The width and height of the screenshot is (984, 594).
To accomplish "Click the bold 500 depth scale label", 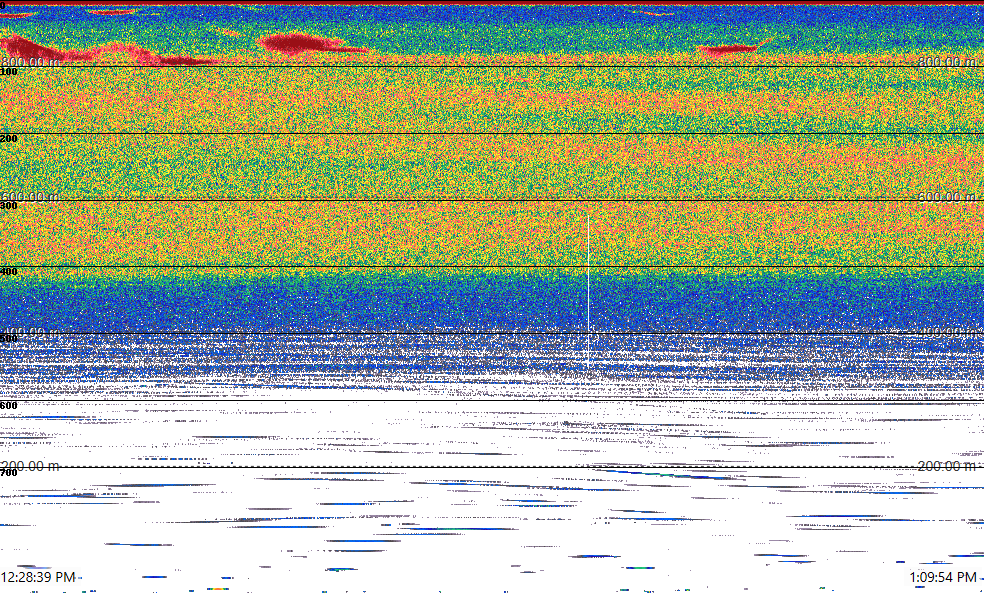I will coord(9,339).
